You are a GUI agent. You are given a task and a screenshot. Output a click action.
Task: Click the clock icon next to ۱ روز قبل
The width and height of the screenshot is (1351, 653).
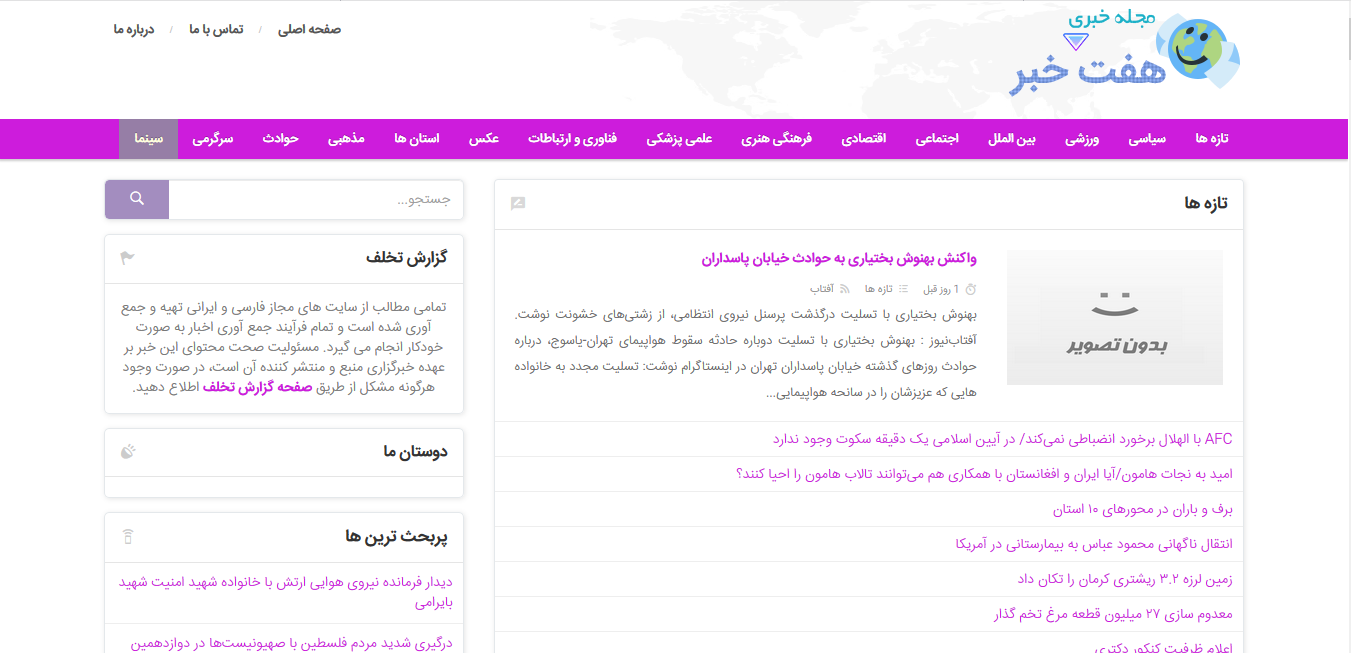(x=970, y=289)
